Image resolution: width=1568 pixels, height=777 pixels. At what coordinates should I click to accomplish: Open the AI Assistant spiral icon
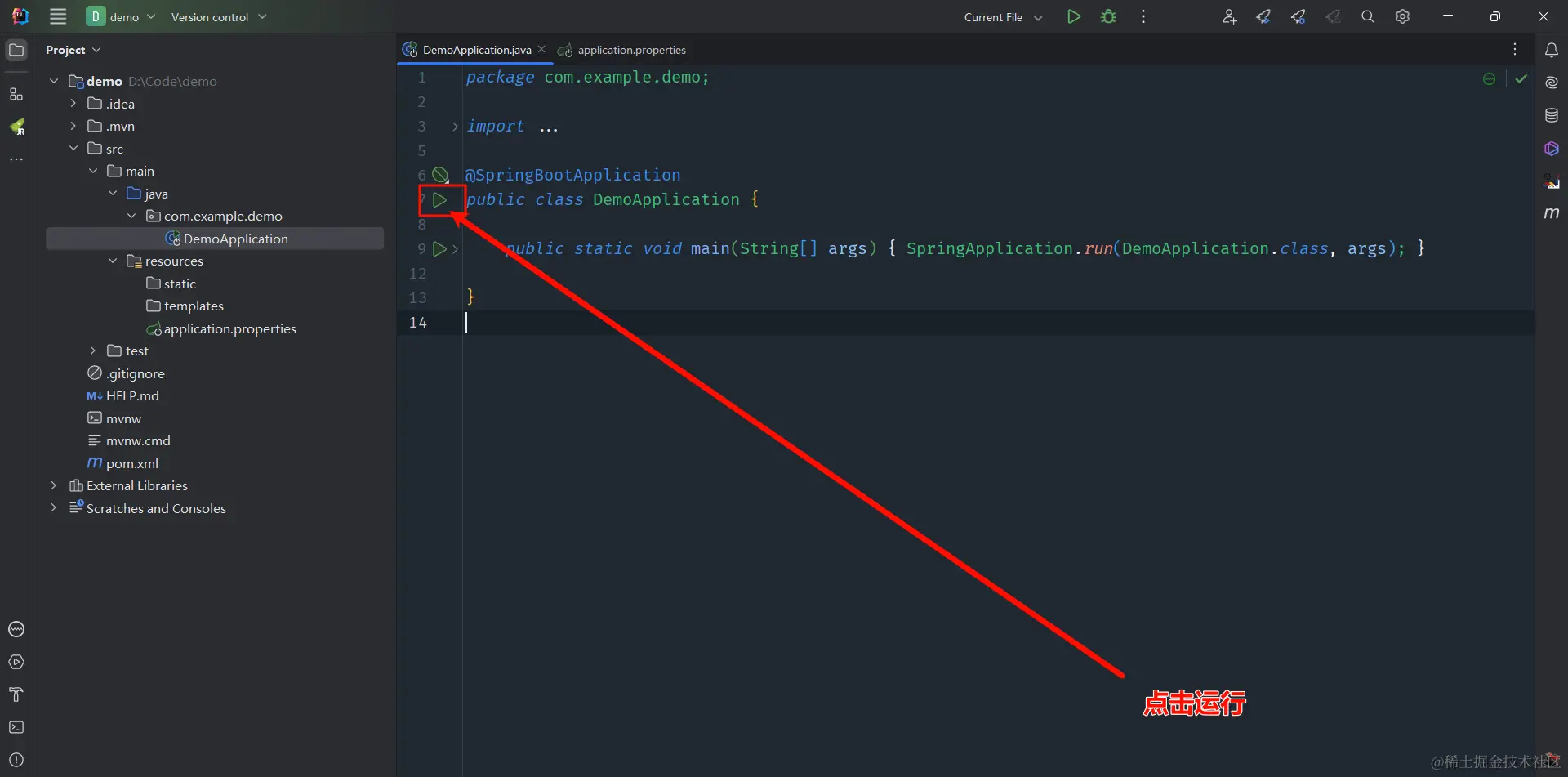coord(1552,83)
